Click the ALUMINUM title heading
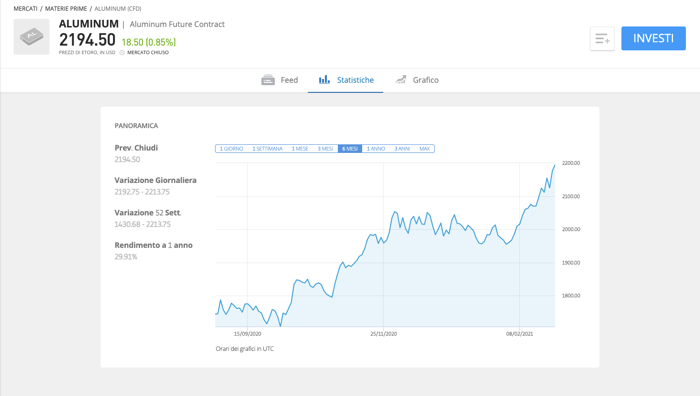 coord(89,24)
